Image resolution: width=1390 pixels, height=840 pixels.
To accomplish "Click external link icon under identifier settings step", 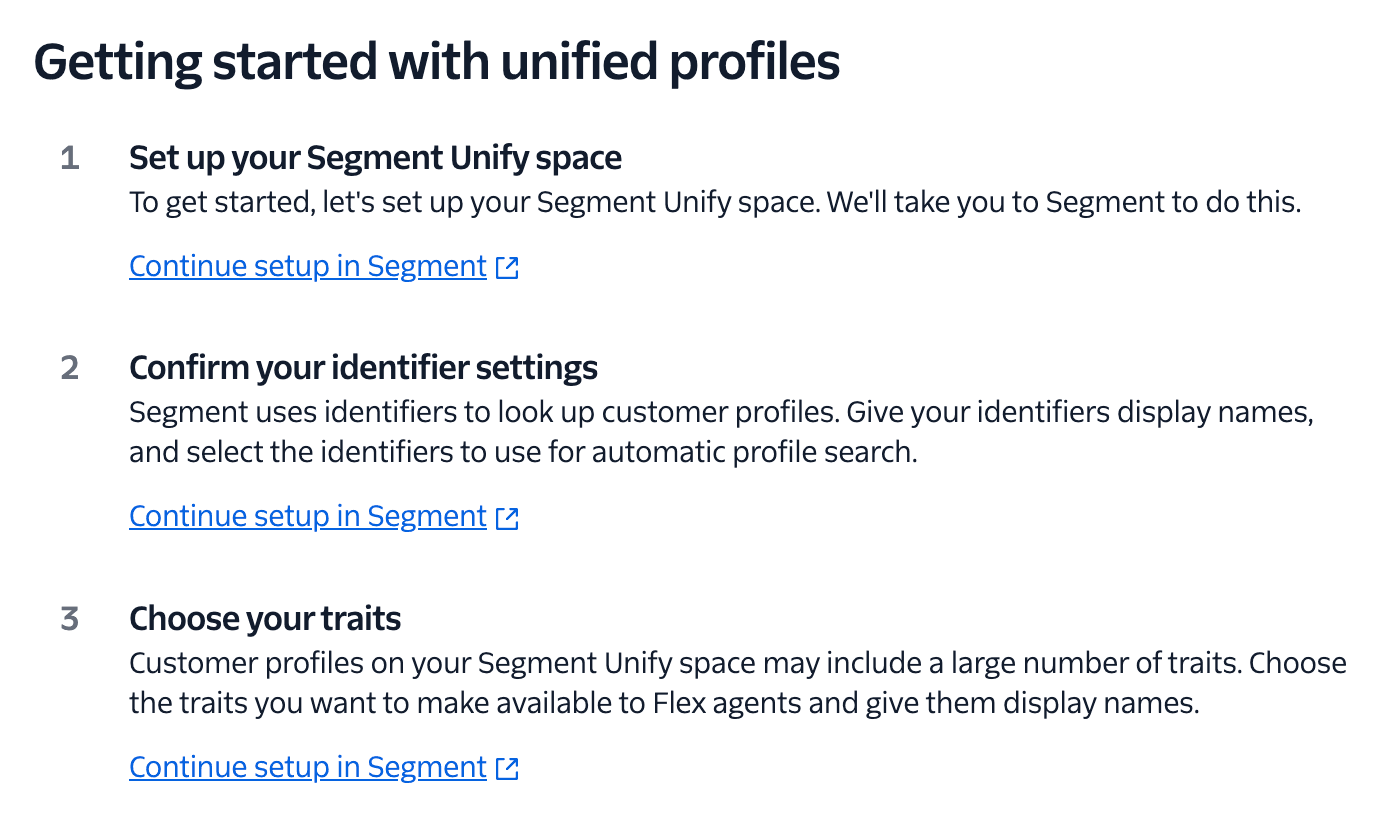I will click(508, 517).
